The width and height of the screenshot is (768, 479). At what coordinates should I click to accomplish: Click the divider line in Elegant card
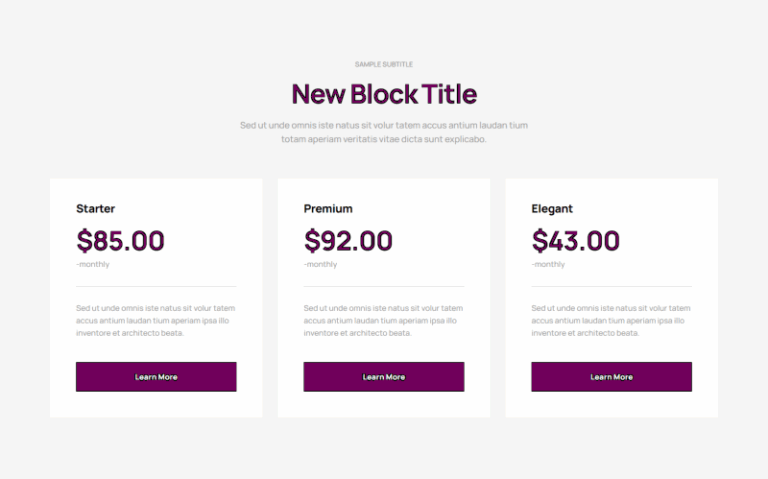click(x=611, y=286)
